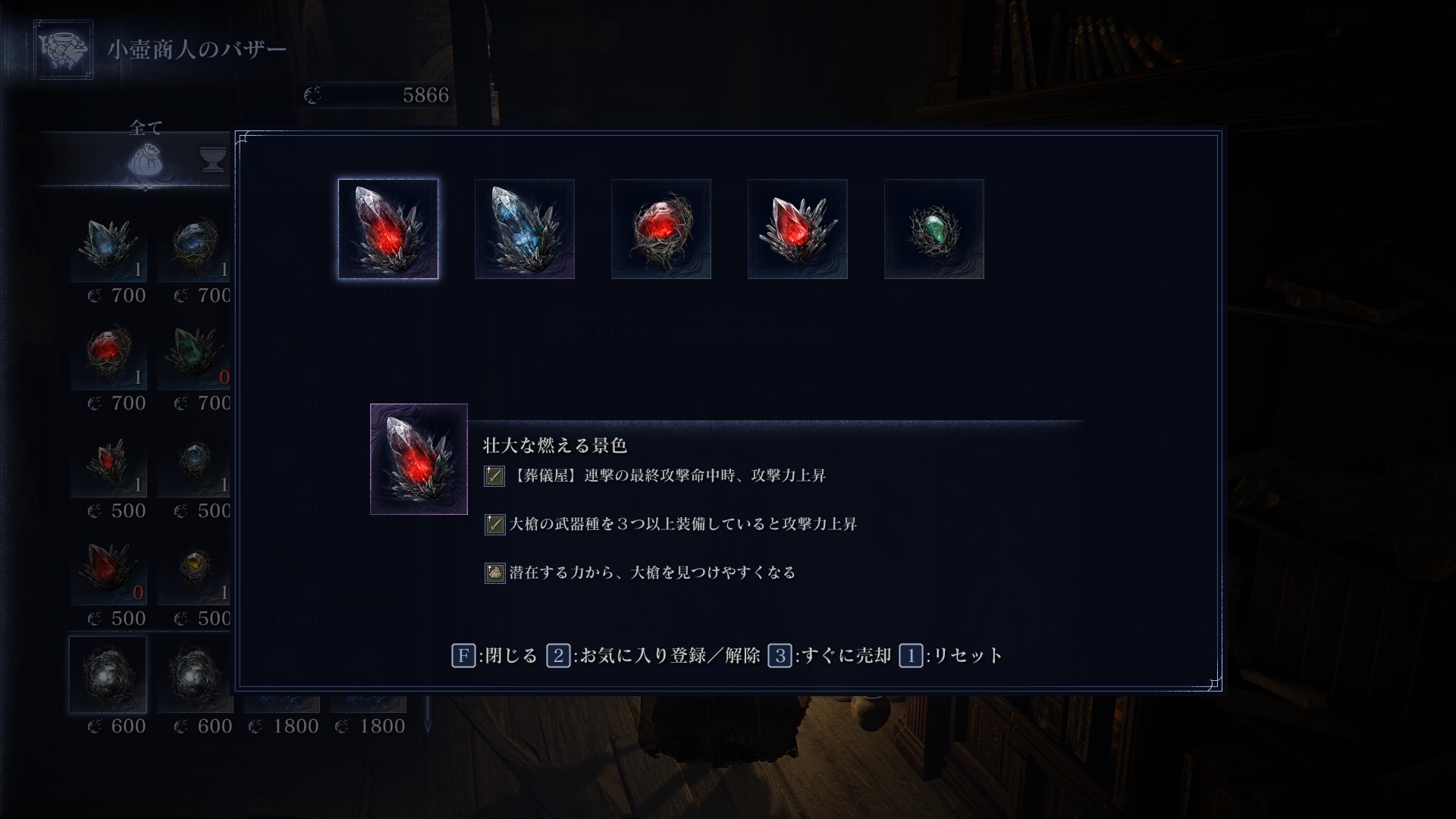Click the 閉じる close prompt
The height and width of the screenshot is (819, 1456).
(495, 655)
